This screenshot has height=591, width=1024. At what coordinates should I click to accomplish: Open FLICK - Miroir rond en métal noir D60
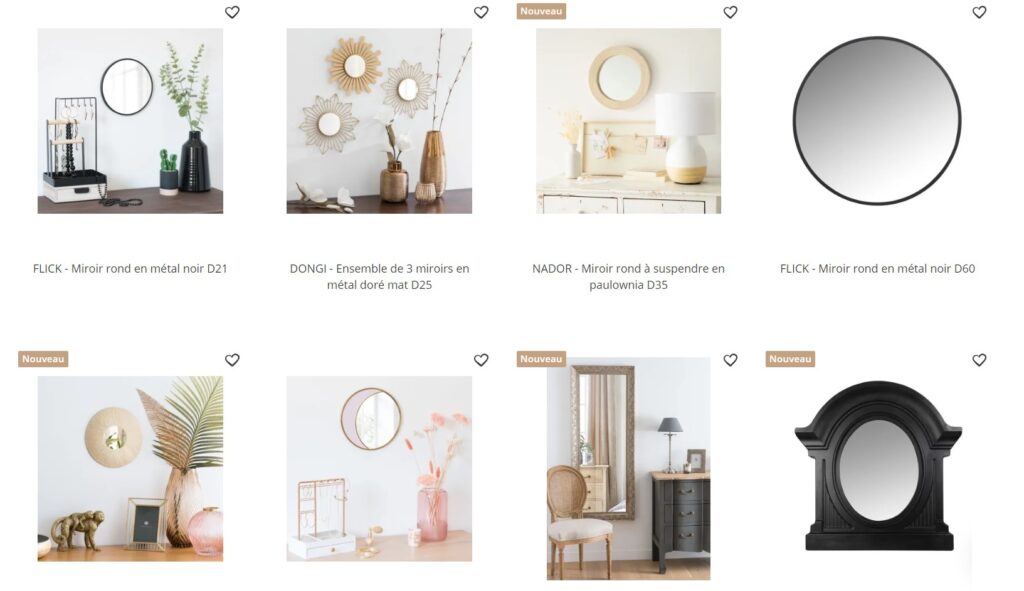click(877, 268)
